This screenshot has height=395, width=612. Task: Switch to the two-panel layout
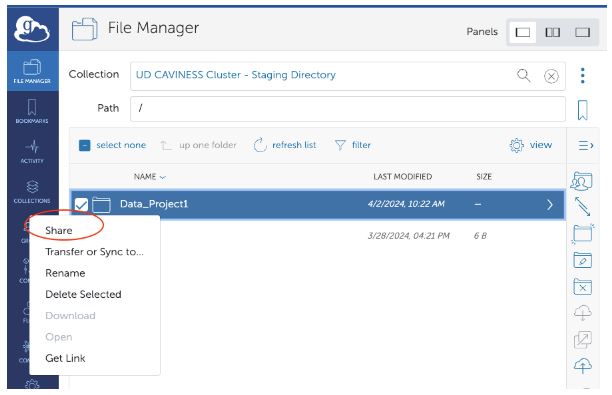tap(552, 32)
